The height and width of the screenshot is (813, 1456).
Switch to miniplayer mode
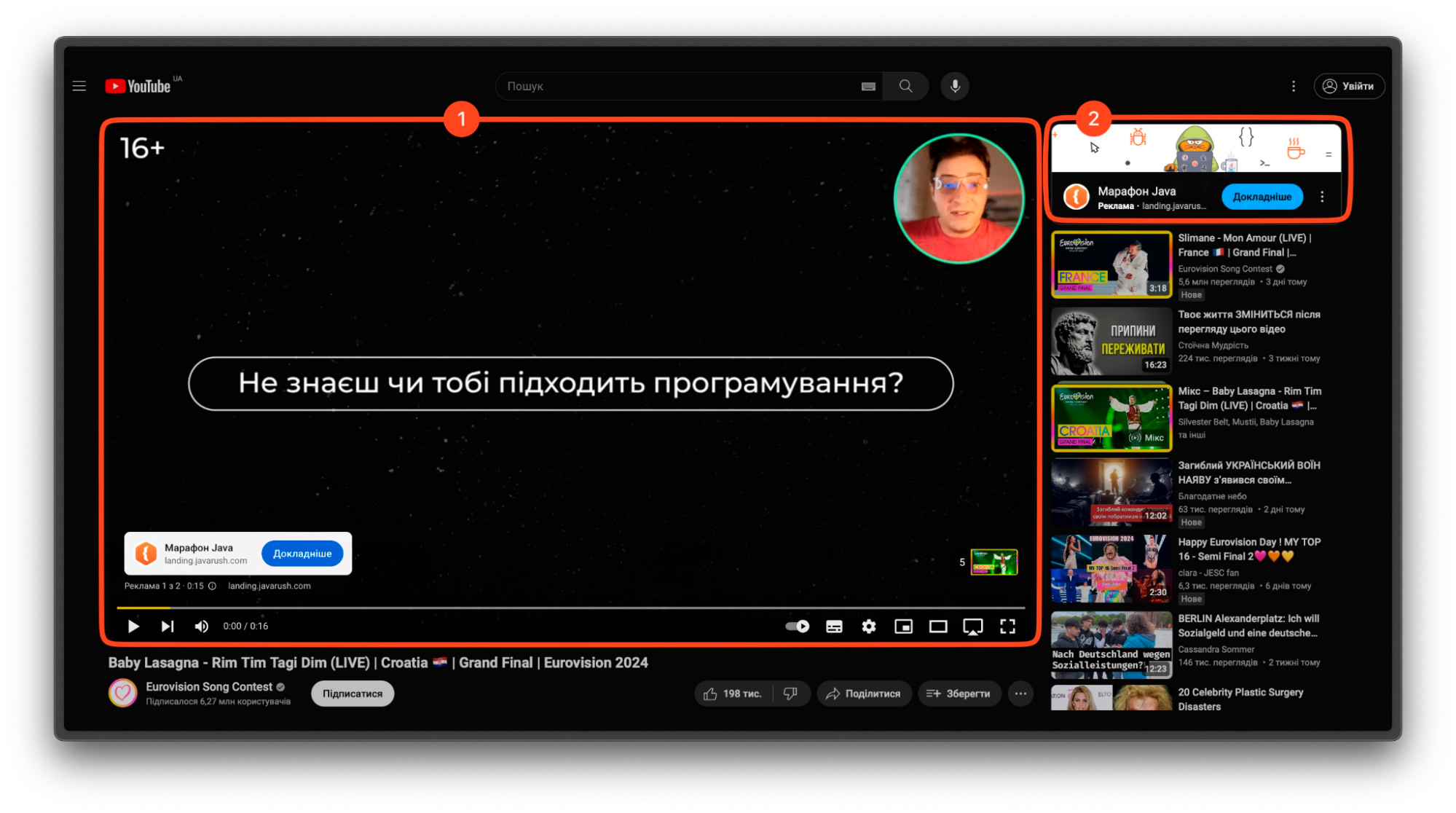903,627
